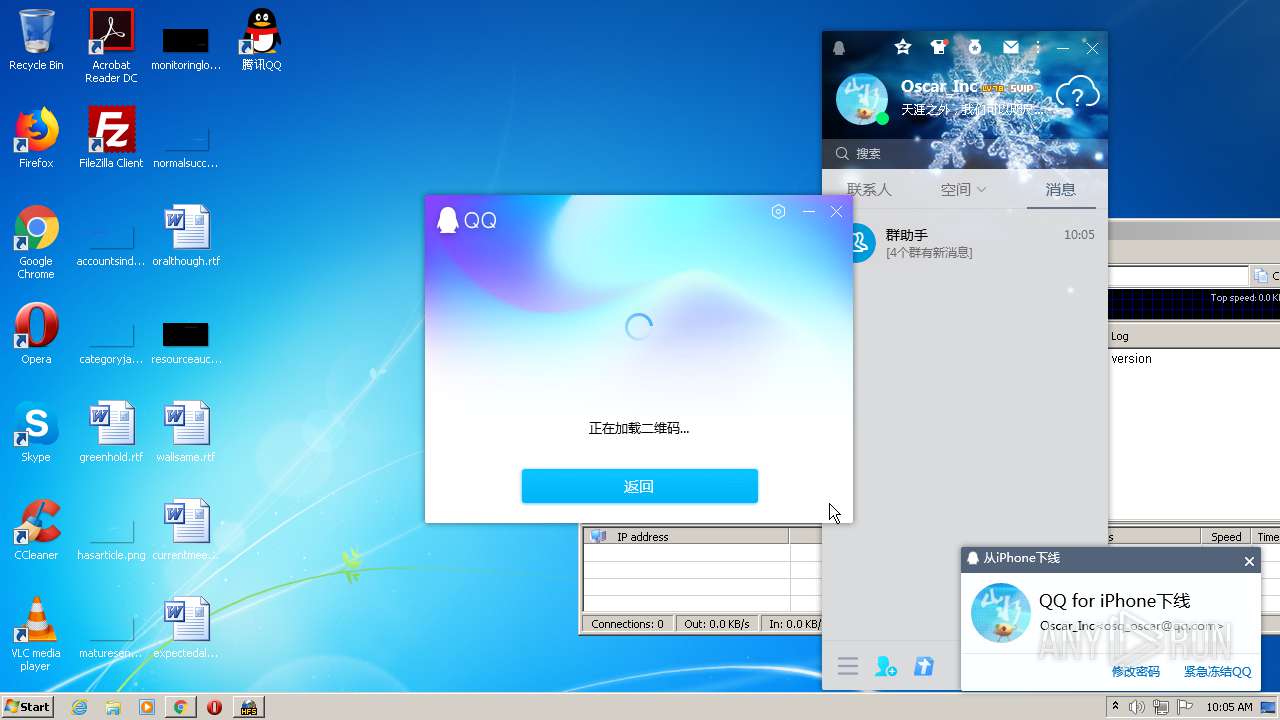1280x720 pixels.
Task: Click the 修改密码 link in notification
Action: point(1136,672)
